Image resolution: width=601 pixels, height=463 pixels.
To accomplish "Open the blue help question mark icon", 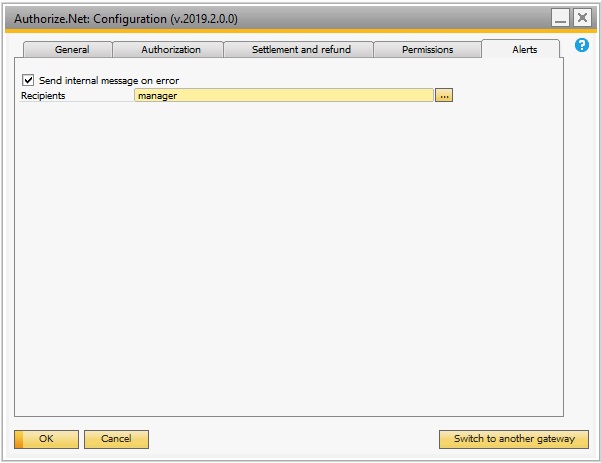I will click(581, 45).
